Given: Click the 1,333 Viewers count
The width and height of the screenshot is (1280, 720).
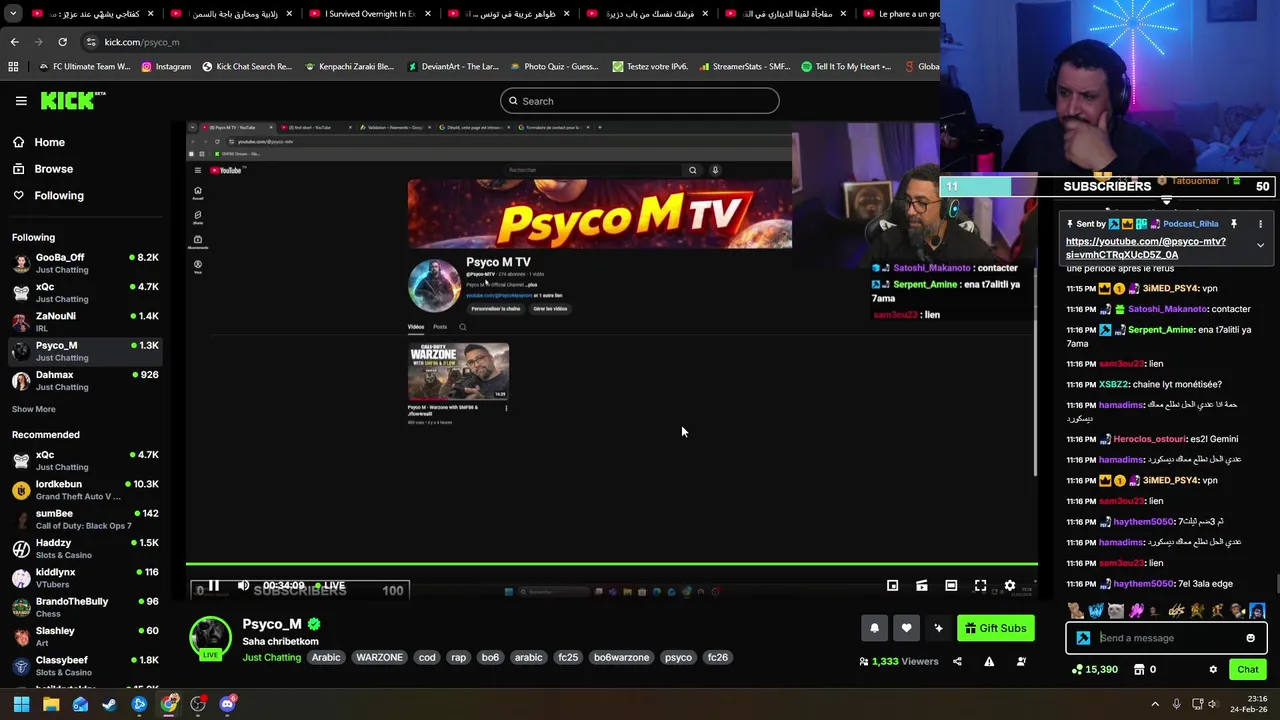Looking at the screenshot, I should [x=899, y=661].
